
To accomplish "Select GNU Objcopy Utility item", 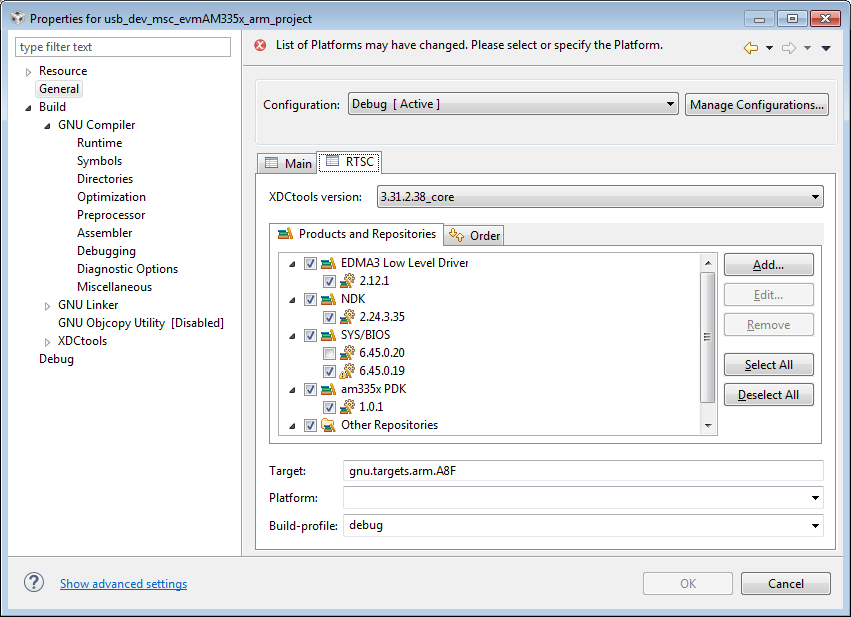I will tap(141, 323).
